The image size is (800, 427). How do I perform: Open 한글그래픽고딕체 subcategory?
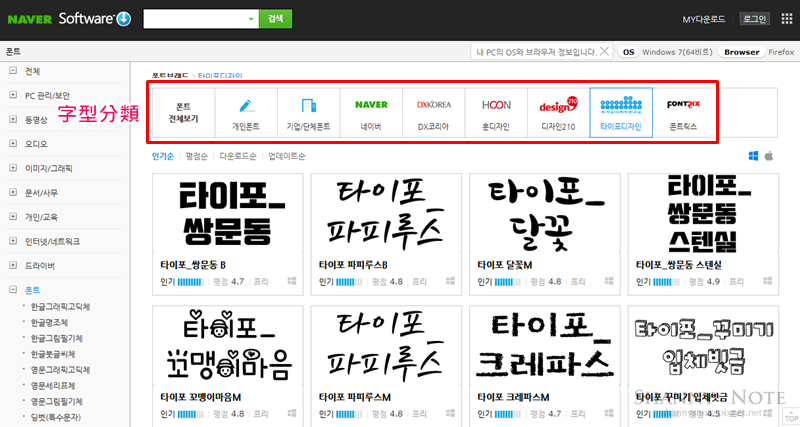click(60, 307)
